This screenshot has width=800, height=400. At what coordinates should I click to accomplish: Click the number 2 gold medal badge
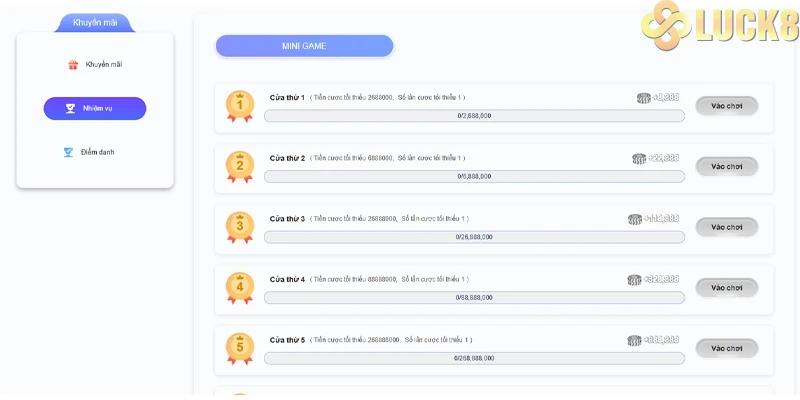[240, 166]
